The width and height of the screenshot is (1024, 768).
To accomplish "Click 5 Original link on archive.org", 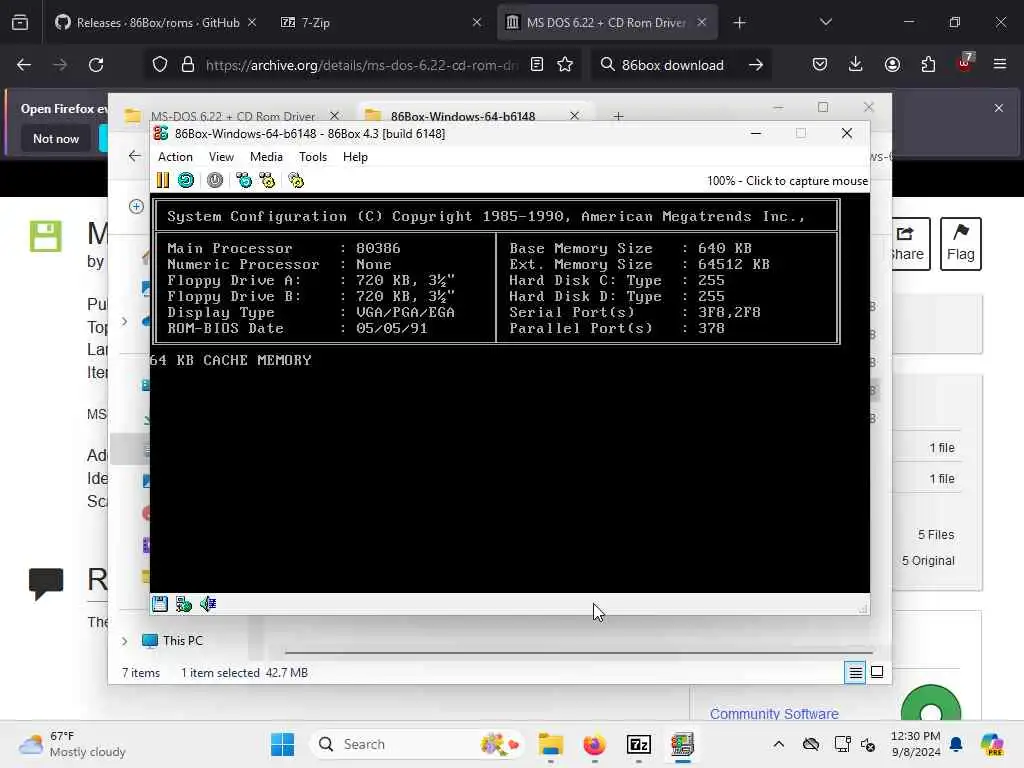I will [928, 560].
